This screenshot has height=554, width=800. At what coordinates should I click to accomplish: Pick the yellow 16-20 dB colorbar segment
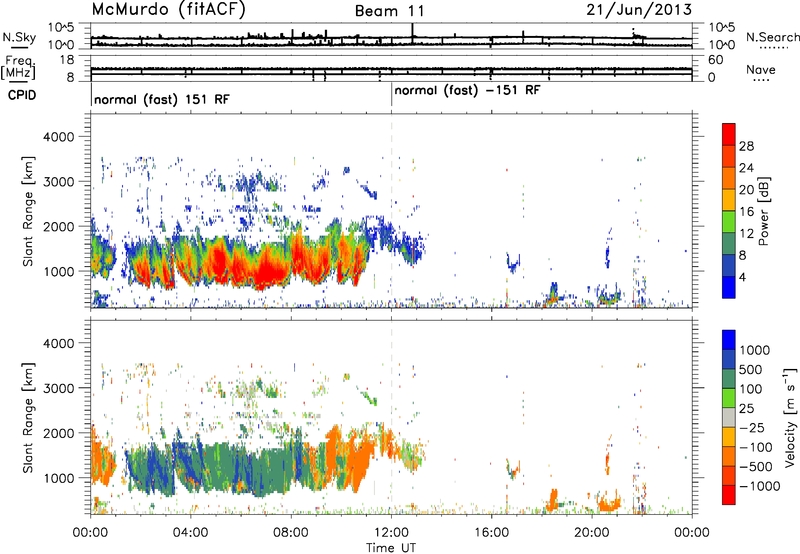pyautogui.click(x=729, y=201)
